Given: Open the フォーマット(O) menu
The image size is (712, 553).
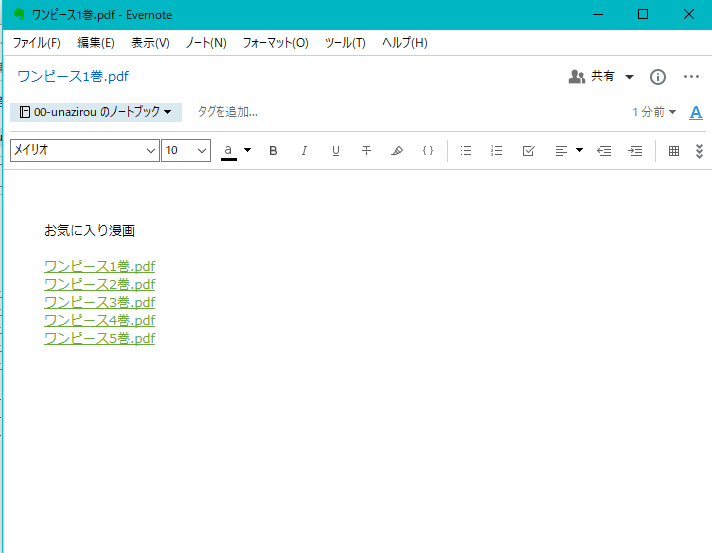Looking at the screenshot, I should coord(276,43).
